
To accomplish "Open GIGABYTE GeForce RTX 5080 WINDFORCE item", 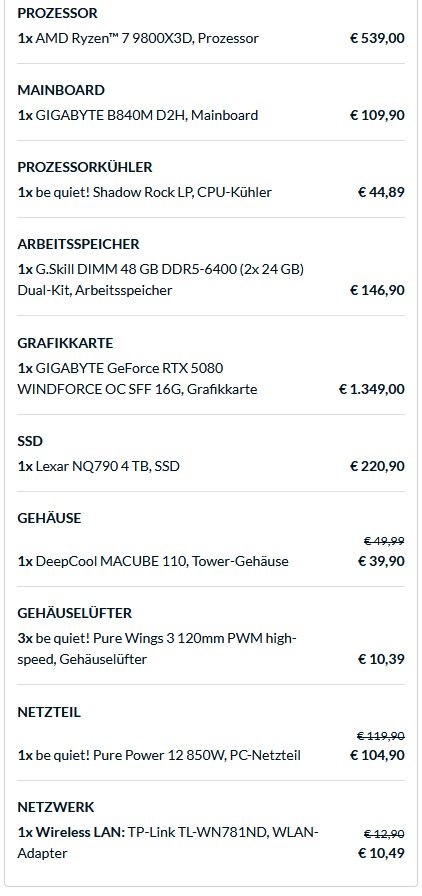I will click(137, 378).
